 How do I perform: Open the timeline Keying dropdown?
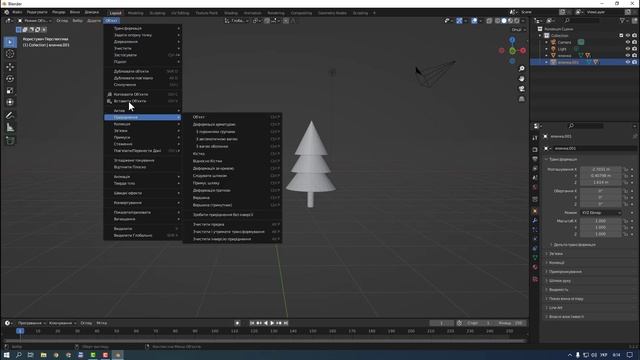pyautogui.click(x=62, y=323)
